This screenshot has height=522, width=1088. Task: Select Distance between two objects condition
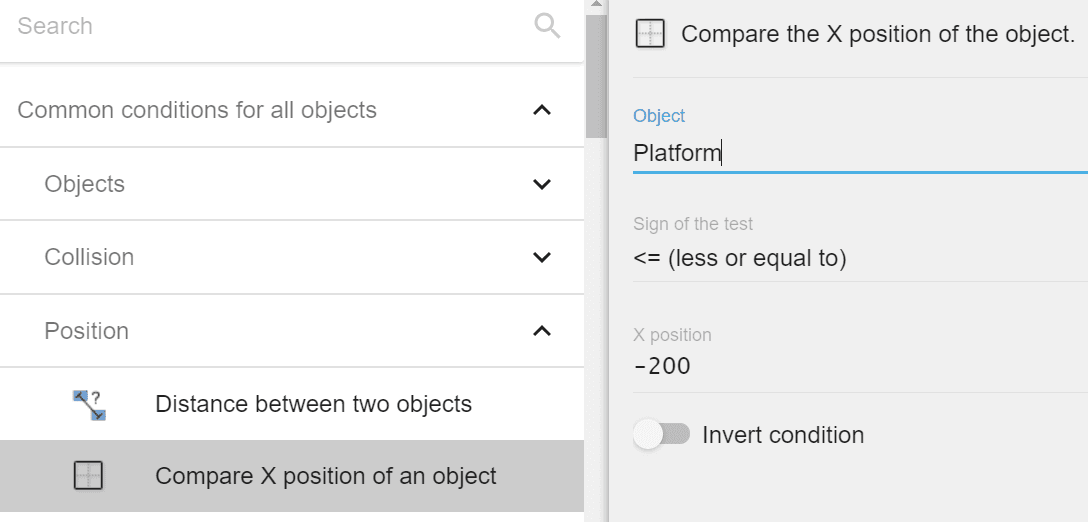(x=313, y=404)
